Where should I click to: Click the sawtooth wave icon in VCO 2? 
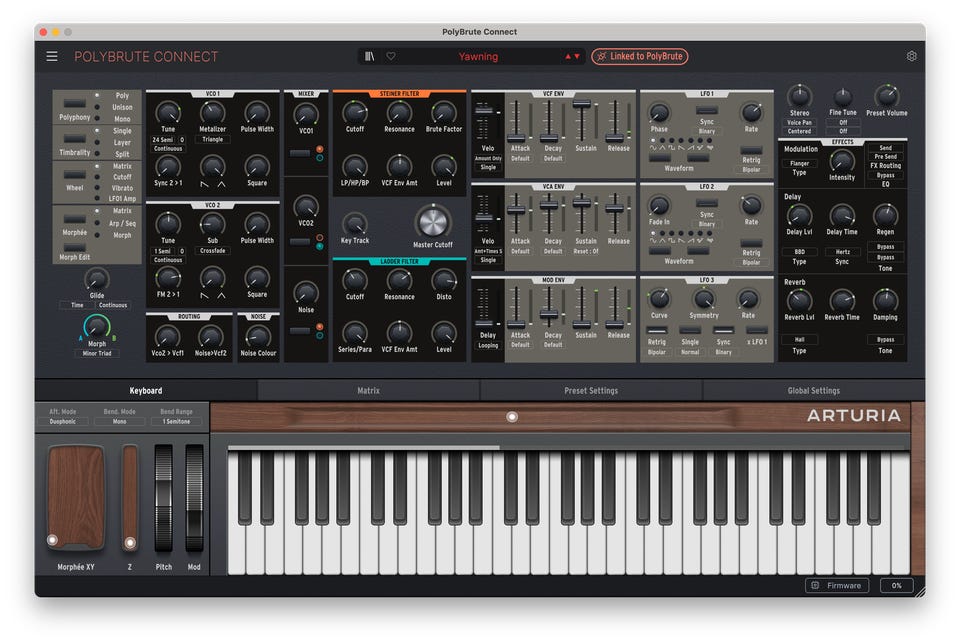tap(204, 295)
